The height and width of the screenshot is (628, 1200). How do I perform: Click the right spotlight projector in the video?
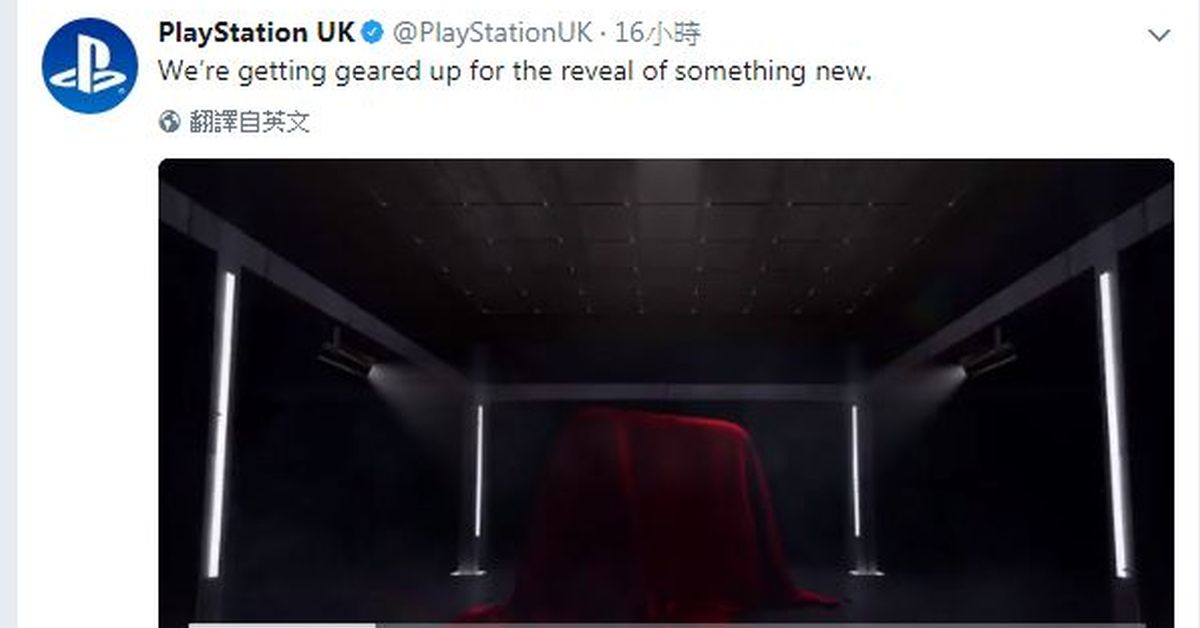pos(988,355)
